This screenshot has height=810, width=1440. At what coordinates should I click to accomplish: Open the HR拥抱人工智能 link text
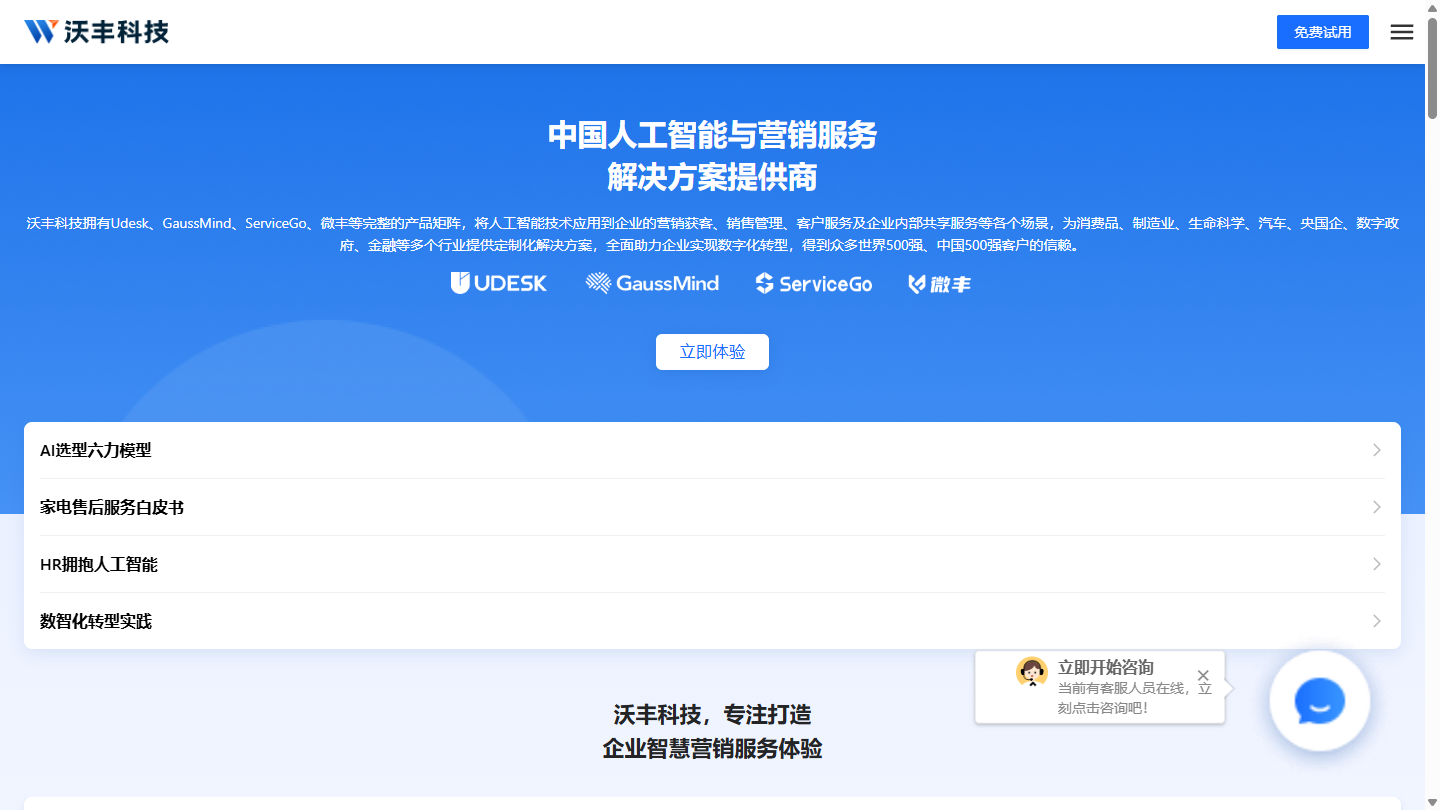(x=99, y=564)
